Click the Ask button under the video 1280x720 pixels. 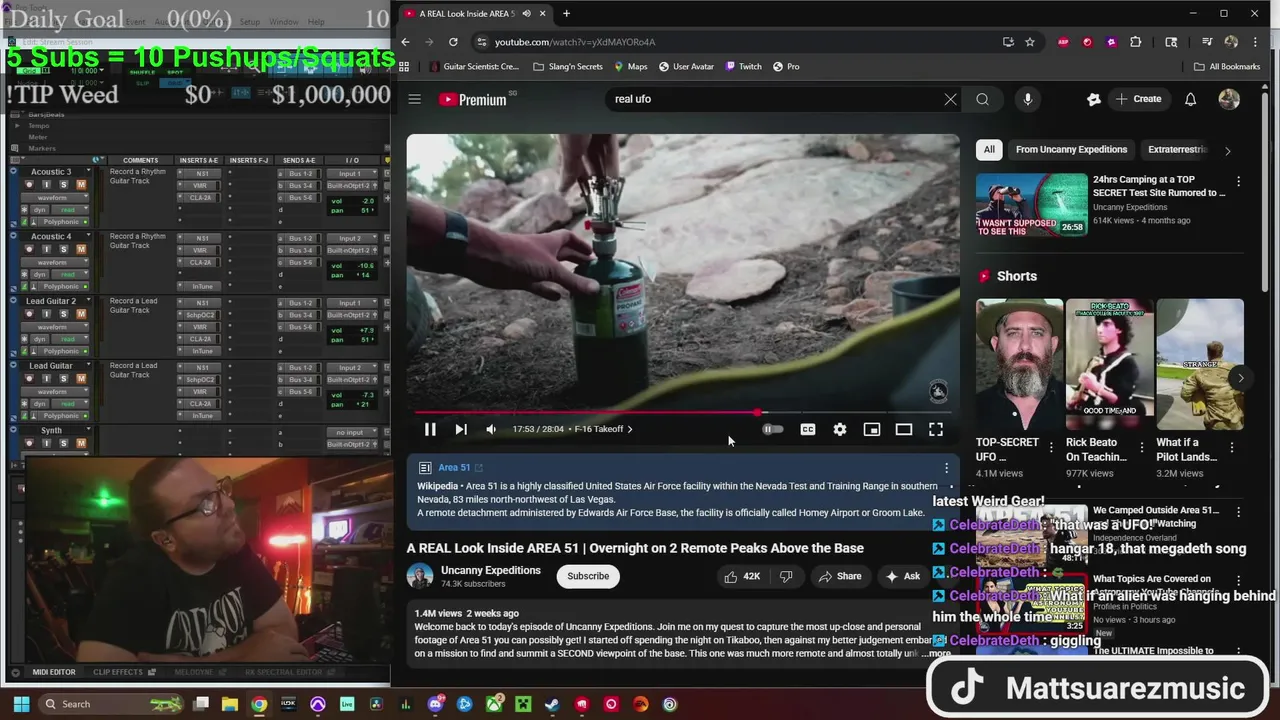[902, 576]
